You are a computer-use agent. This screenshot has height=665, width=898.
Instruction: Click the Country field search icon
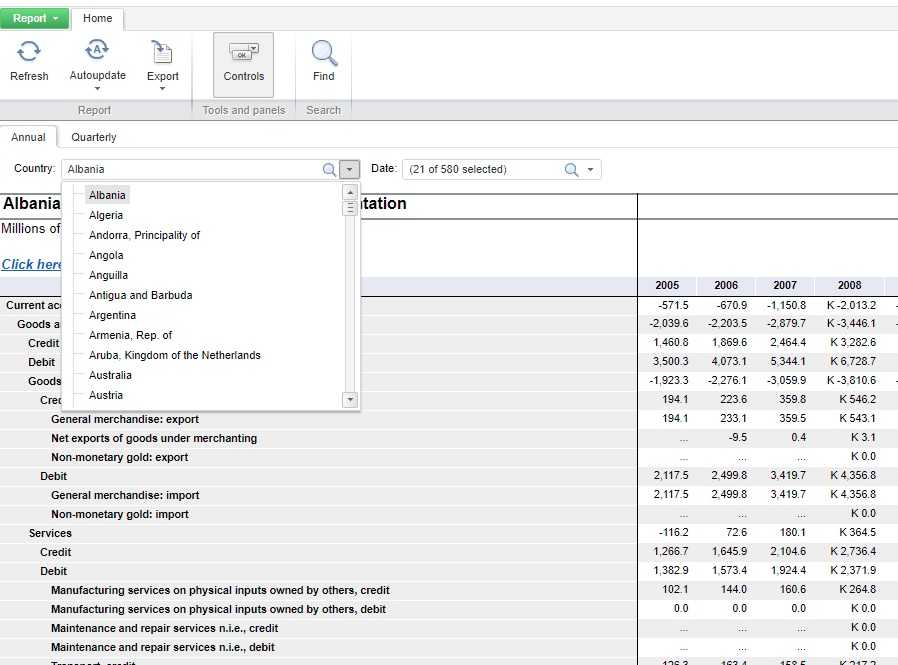(329, 170)
